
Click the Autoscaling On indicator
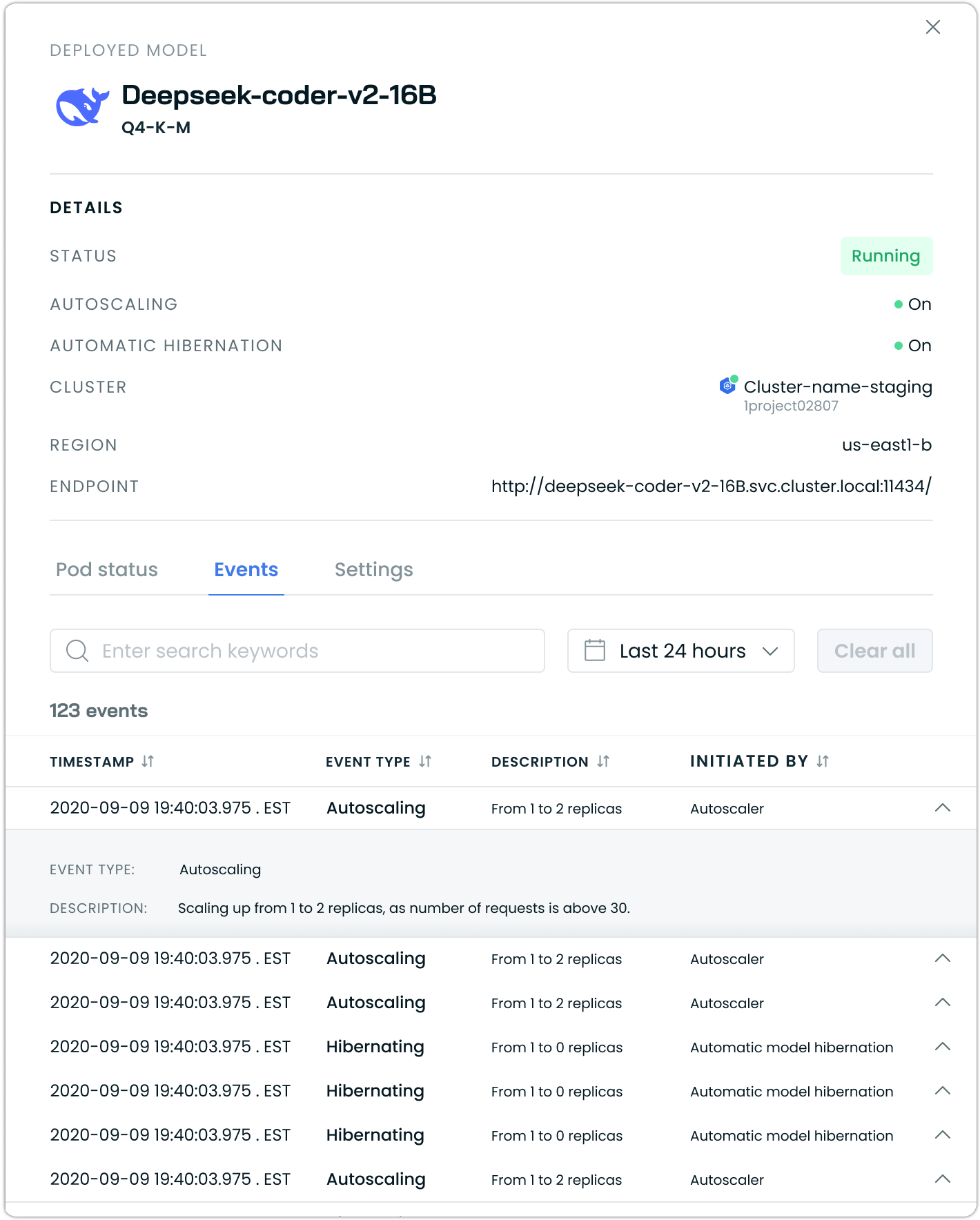(x=912, y=304)
